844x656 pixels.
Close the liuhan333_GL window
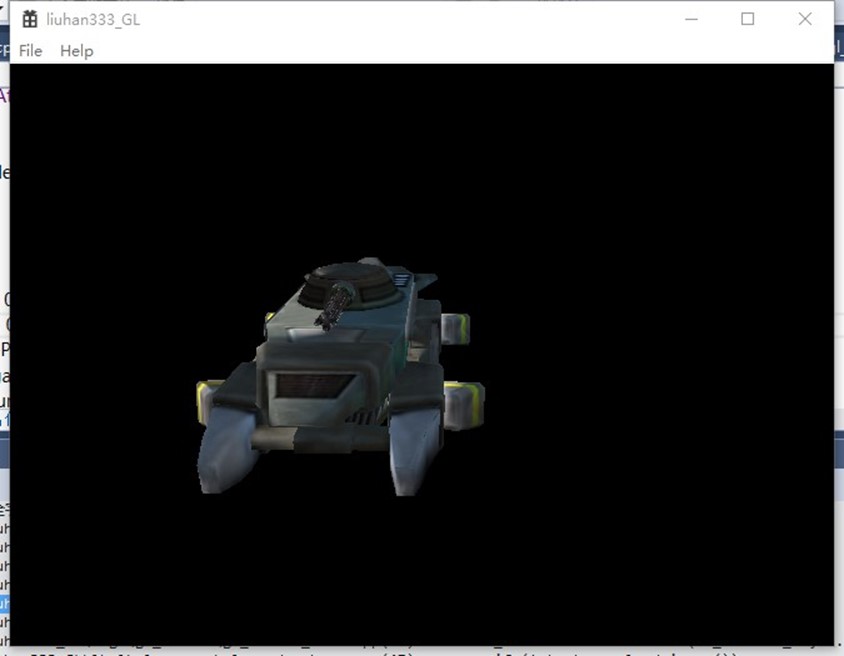click(805, 19)
